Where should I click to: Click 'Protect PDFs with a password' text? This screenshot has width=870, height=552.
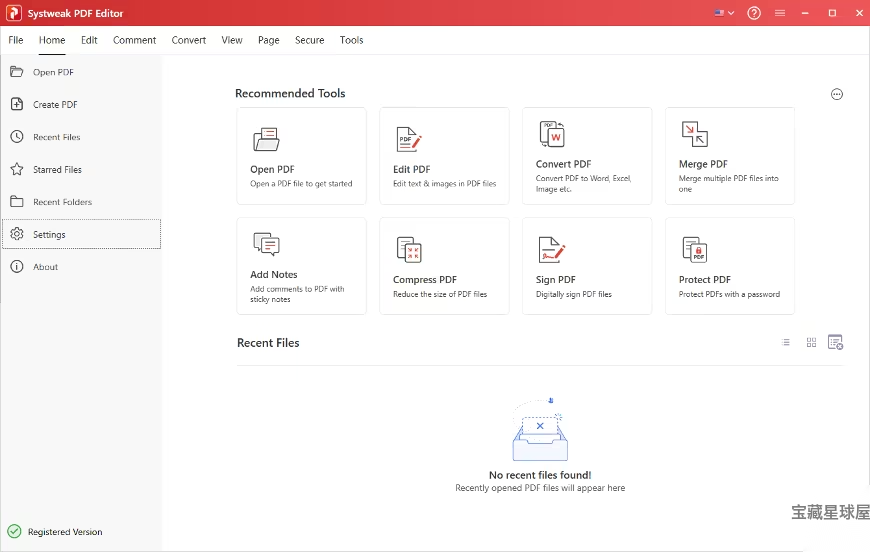pyautogui.click(x=729, y=294)
